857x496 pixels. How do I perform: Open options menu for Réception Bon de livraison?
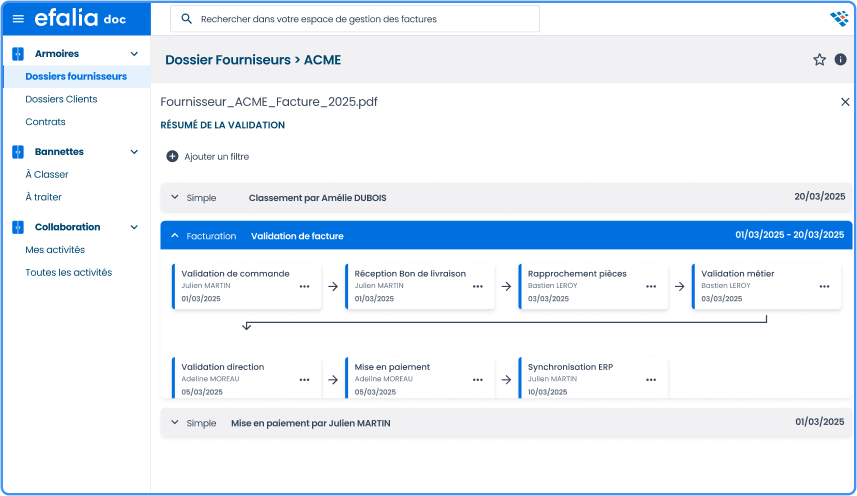tap(478, 286)
